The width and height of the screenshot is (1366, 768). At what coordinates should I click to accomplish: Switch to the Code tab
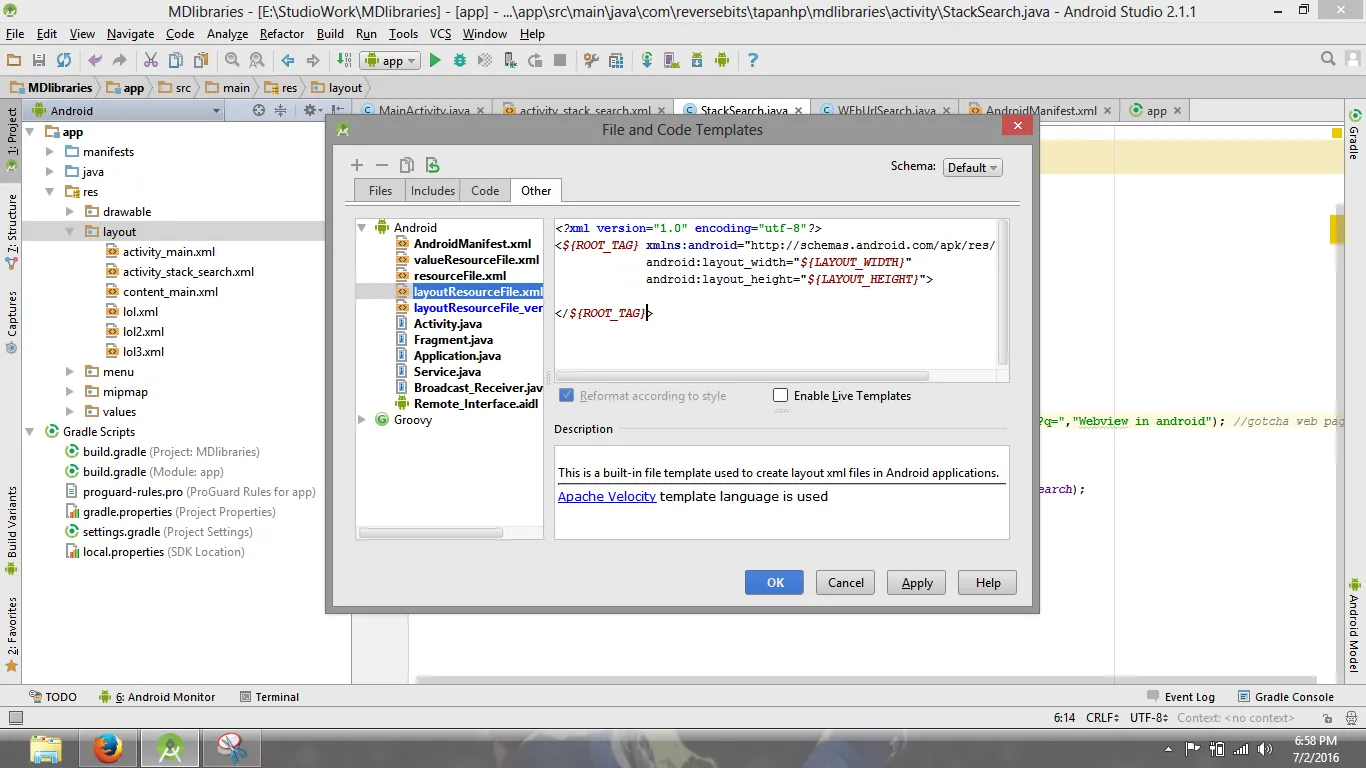[x=485, y=190]
